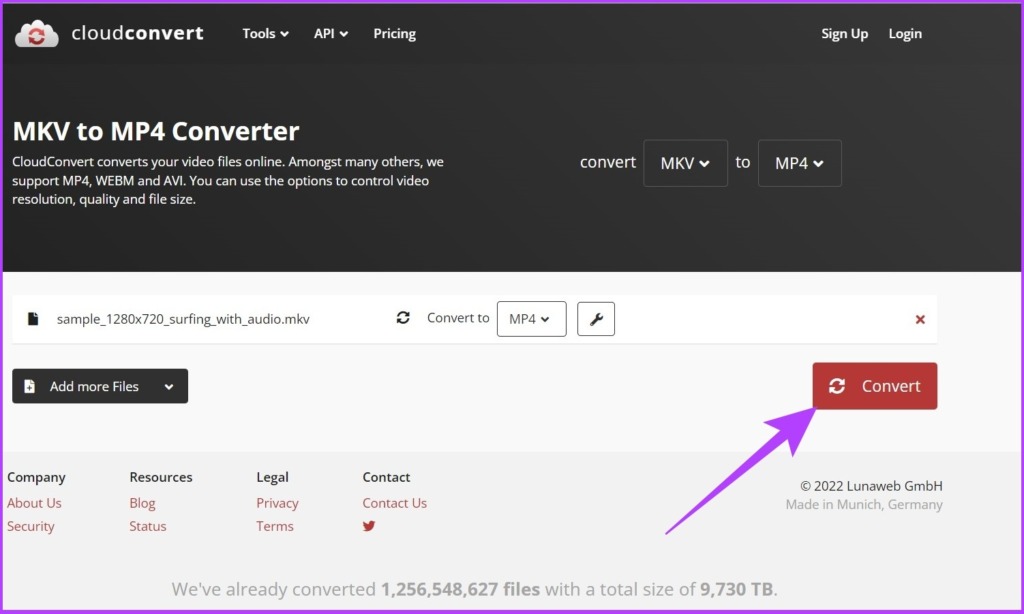Open the MKV source format dropdown

point(685,163)
